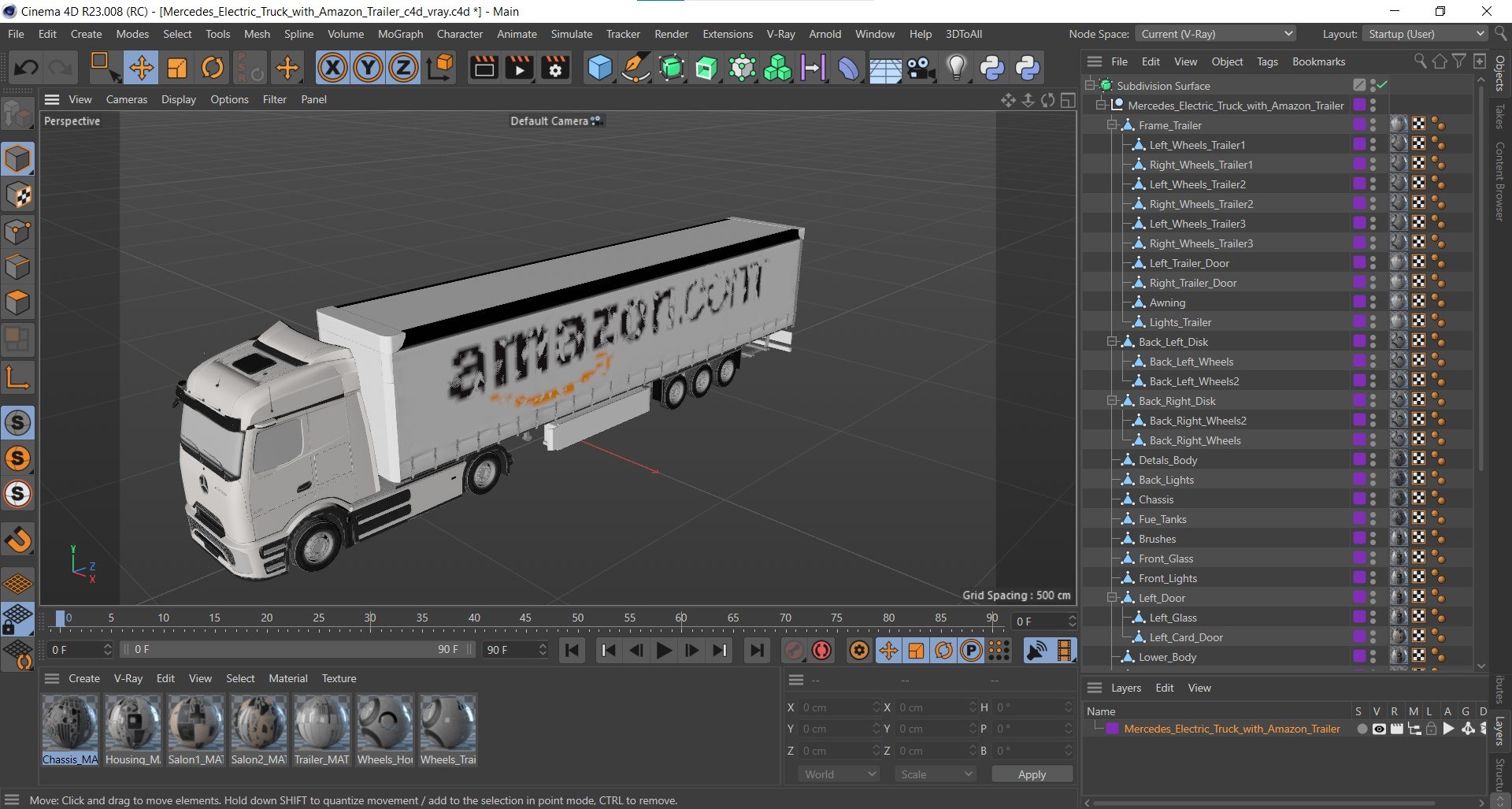Select Lights_Trailer object in tree

tap(1180, 322)
